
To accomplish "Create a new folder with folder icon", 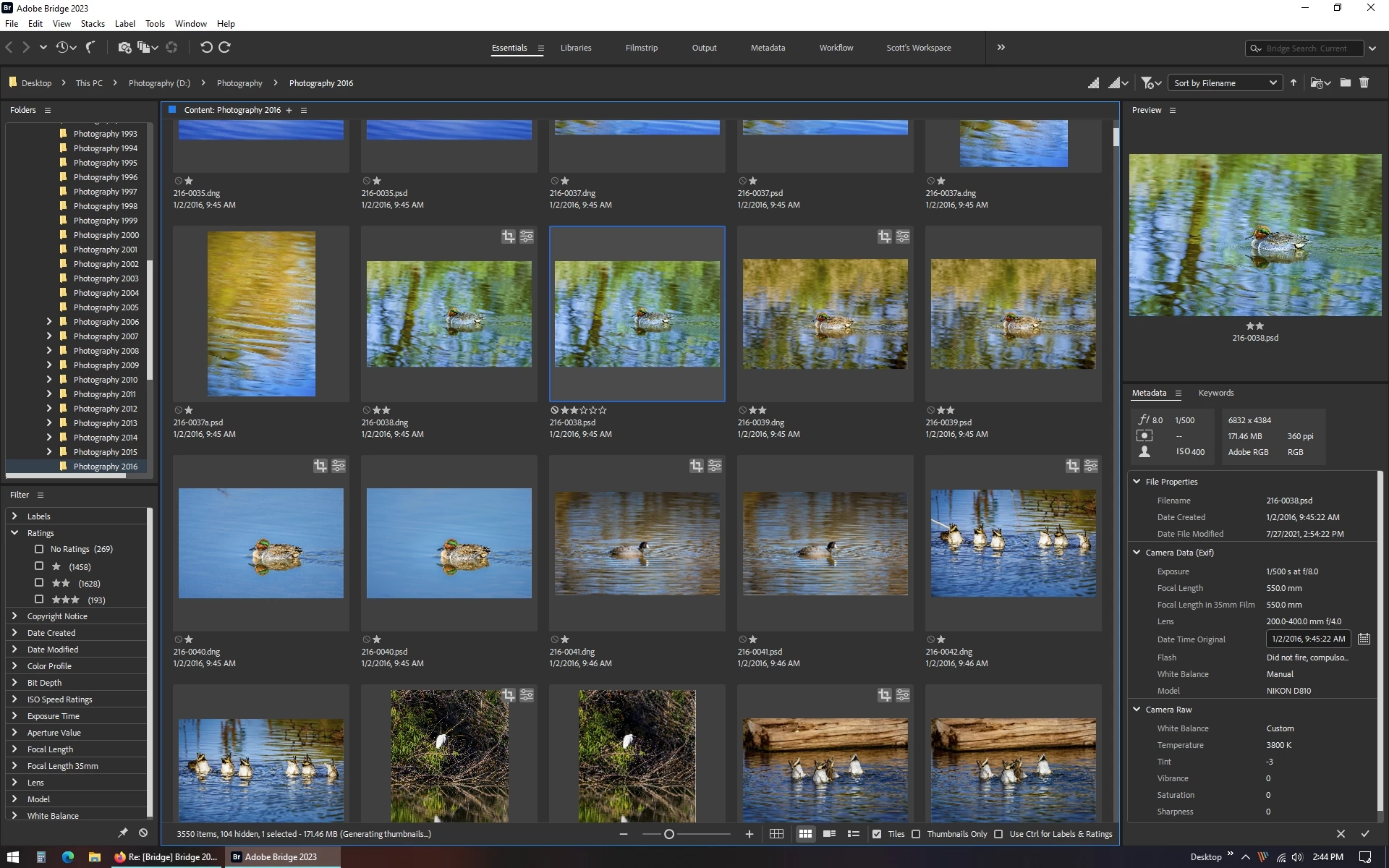I will click(1345, 83).
